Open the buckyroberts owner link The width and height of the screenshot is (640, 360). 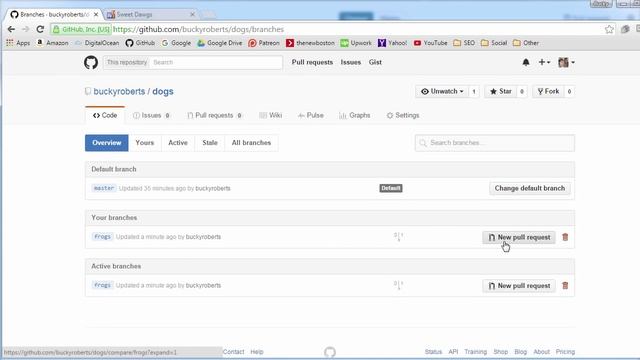[119, 91]
